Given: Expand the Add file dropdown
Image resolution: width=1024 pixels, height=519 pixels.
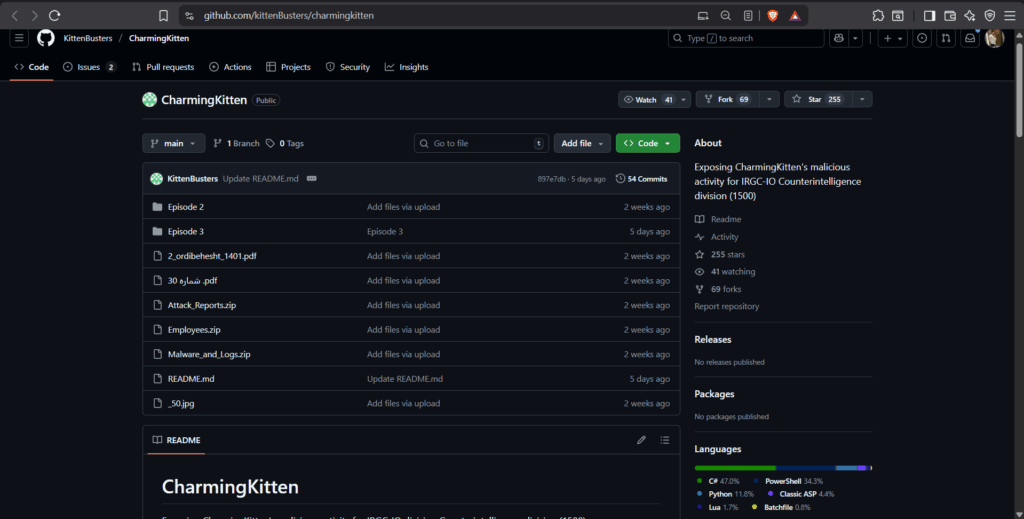Looking at the screenshot, I should pyautogui.click(x=582, y=143).
